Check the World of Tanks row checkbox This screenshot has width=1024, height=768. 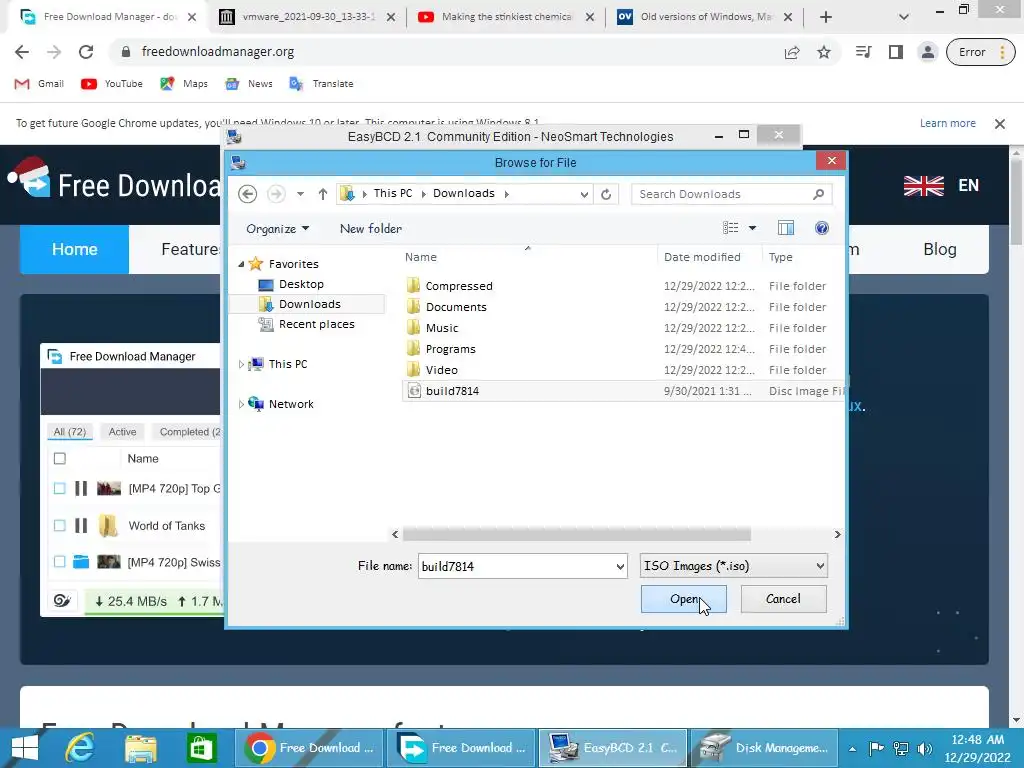(59, 526)
